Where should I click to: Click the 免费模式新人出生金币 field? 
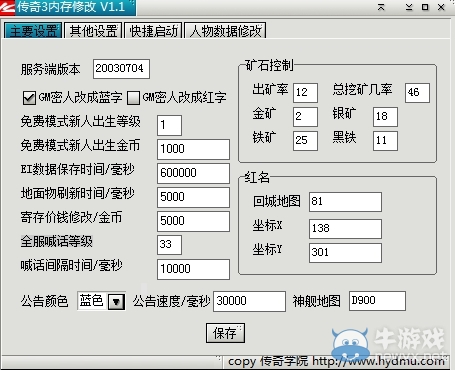click(193, 149)
